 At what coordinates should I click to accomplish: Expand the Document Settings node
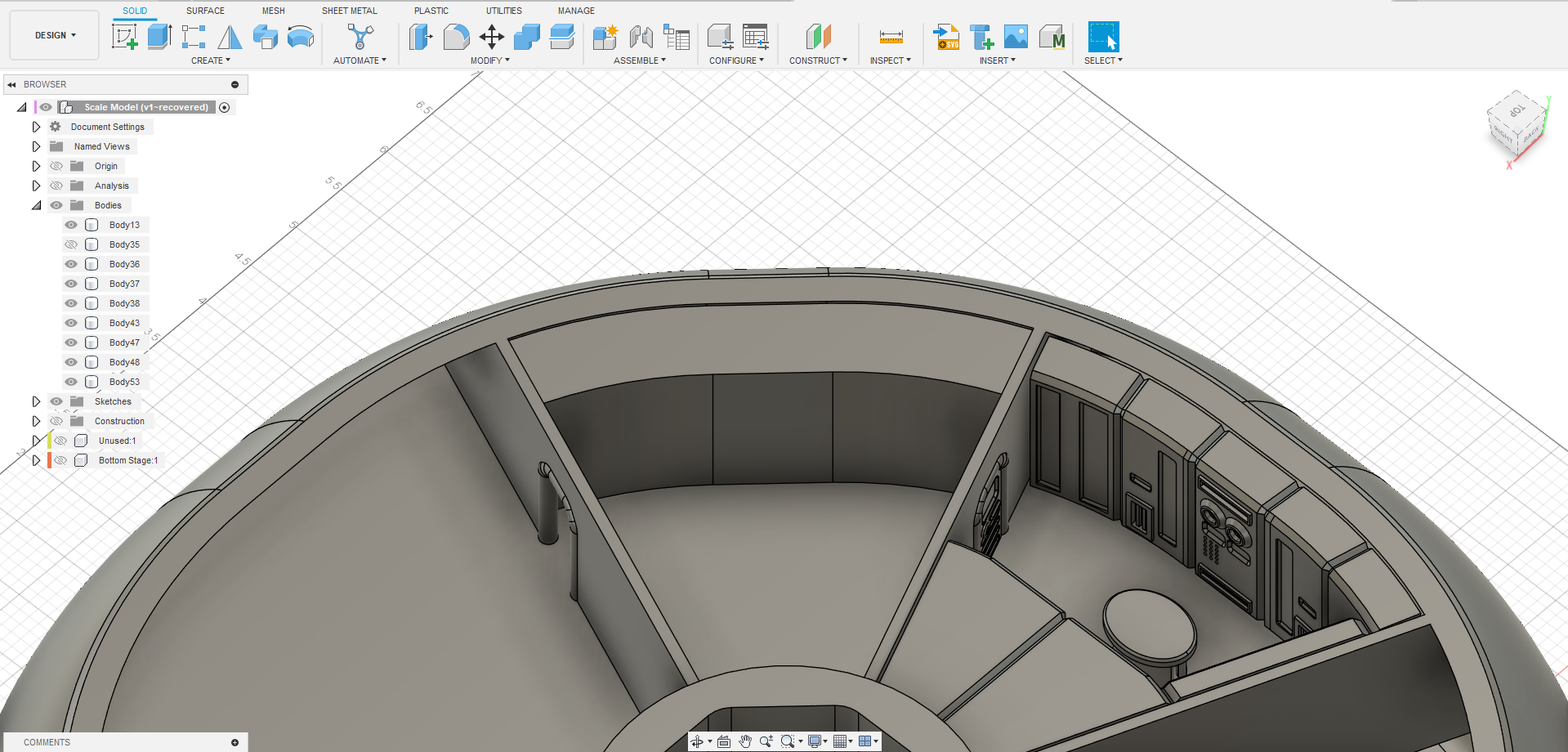click(36, 127)
